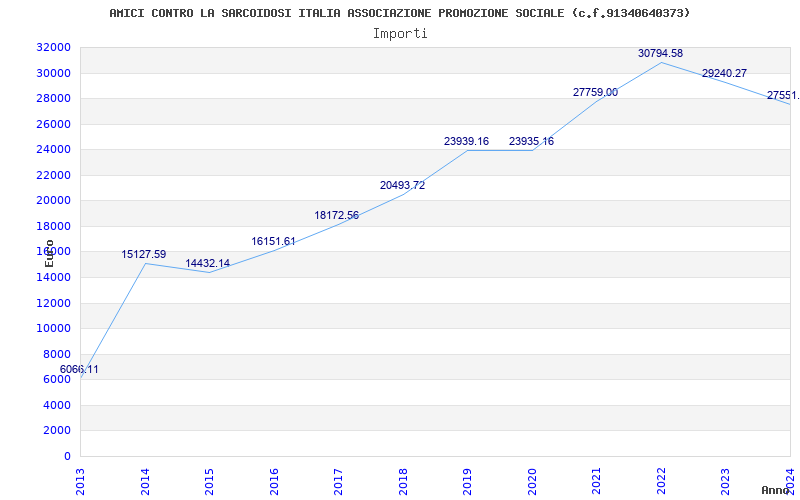Viewport: 800px width, 500px height.
Task: Click x-axis year 2013
Action: point(80,482)
